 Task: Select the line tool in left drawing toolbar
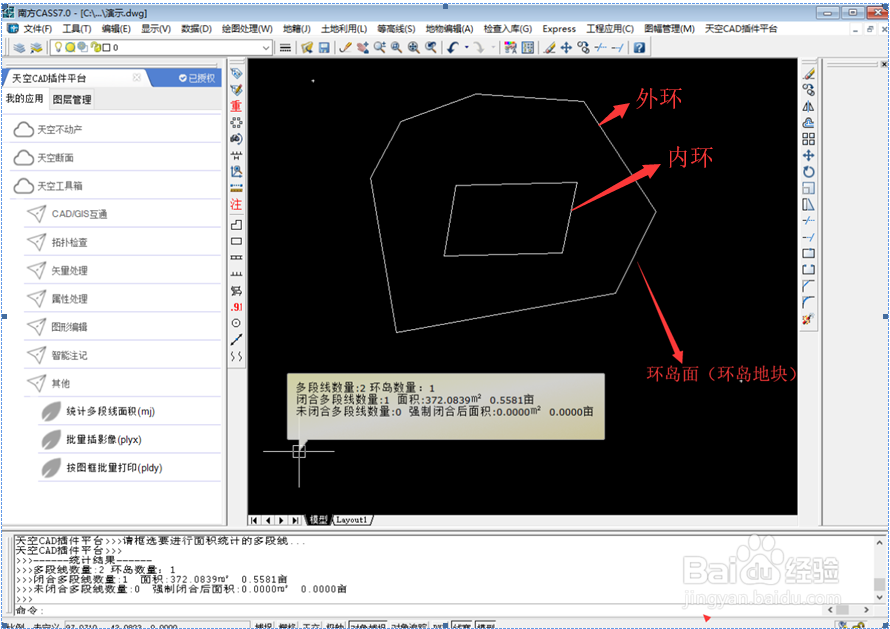click(x=236, y=339)
